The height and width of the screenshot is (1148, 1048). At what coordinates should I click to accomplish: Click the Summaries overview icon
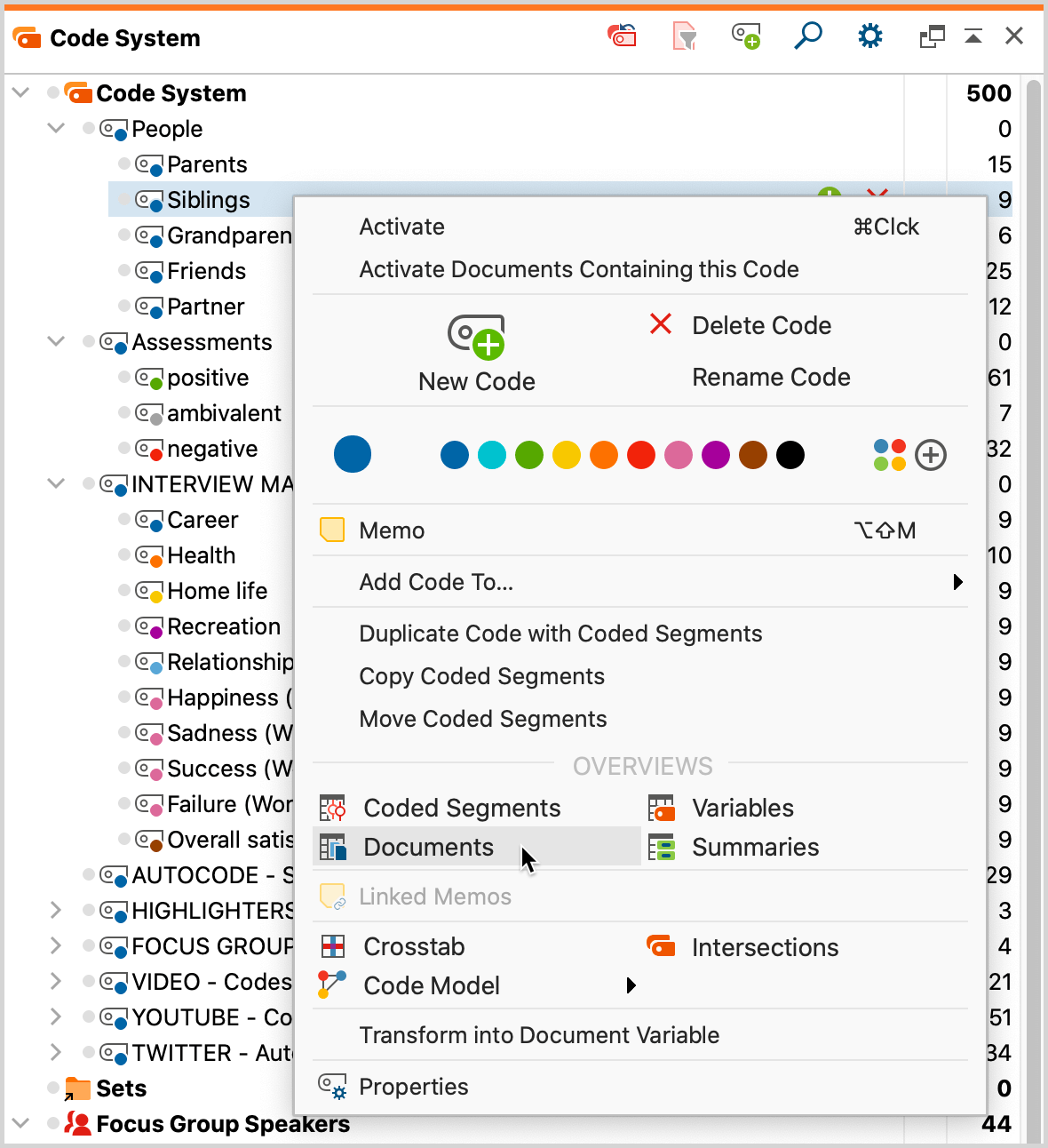pyautogui.click(x=661, y=847)
